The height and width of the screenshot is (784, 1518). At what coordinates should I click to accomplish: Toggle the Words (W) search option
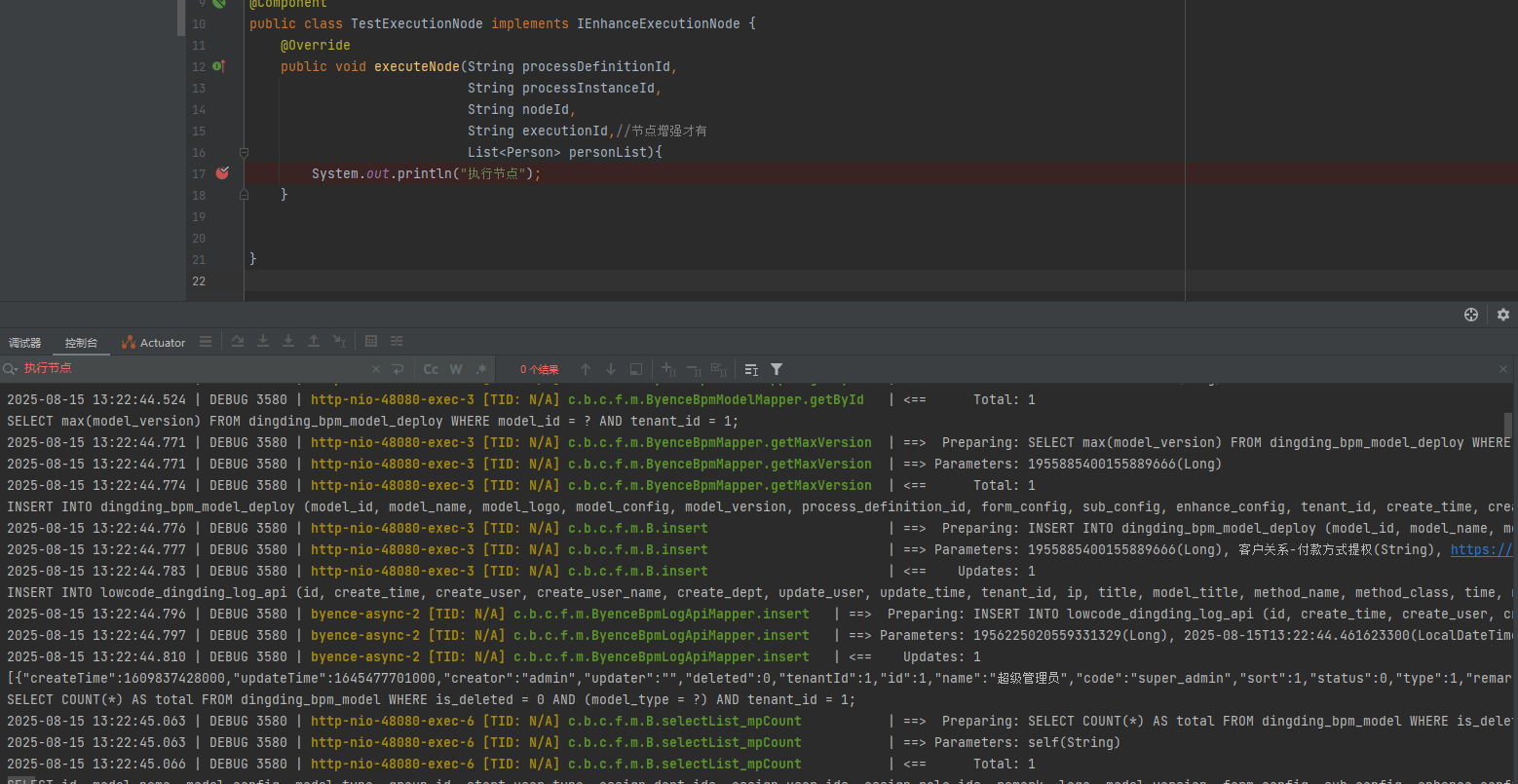click(456, 369)
